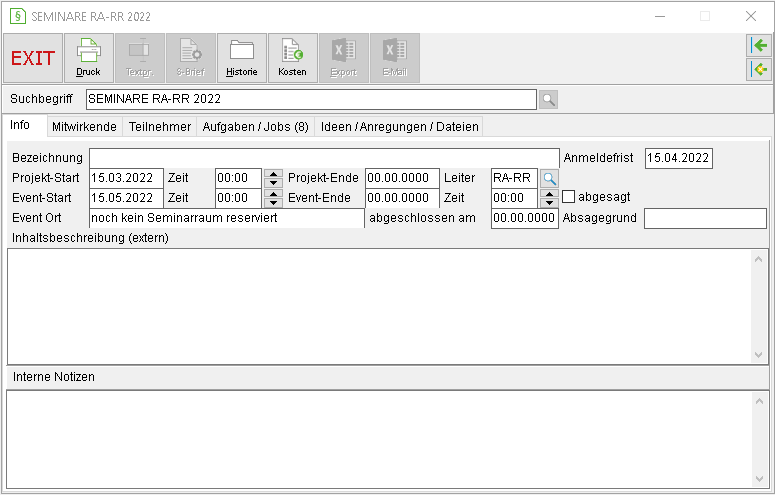775x495 pixels.
Task: Click the abgeschlossen am date field
Action: (524, 218)
